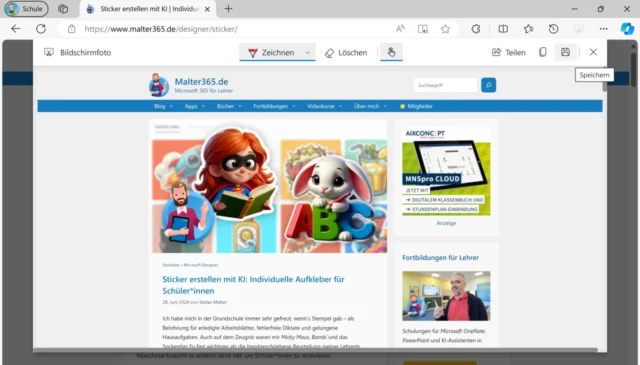The image size is (640, 365).
Task: Click the site info lock icon
Action: pyautogui.click(x=71, y=29)
